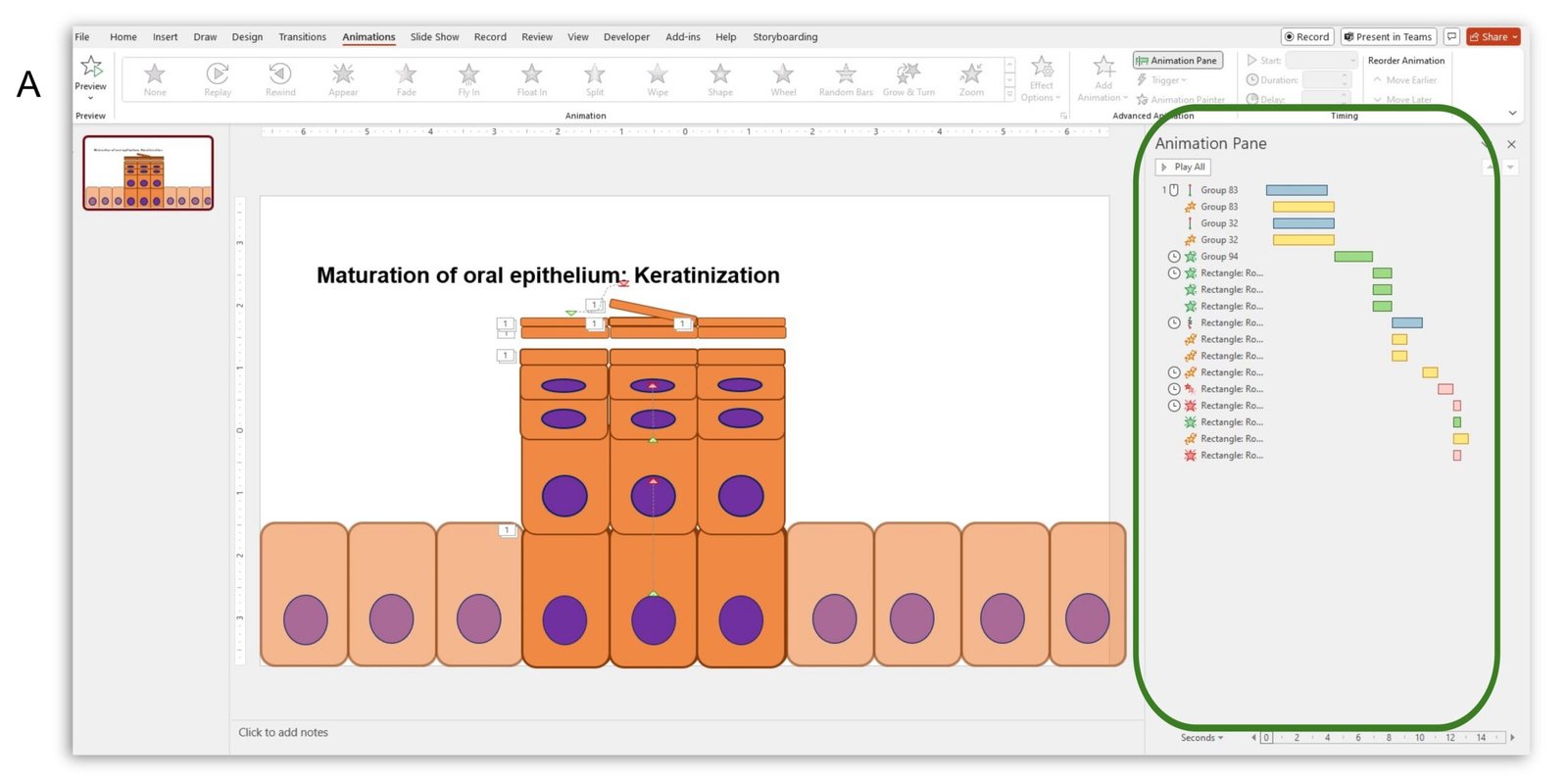Apply the Wipe animation effect
Image resolution: width=1568 pixels, height=784 pixels.
coord(658,75)
